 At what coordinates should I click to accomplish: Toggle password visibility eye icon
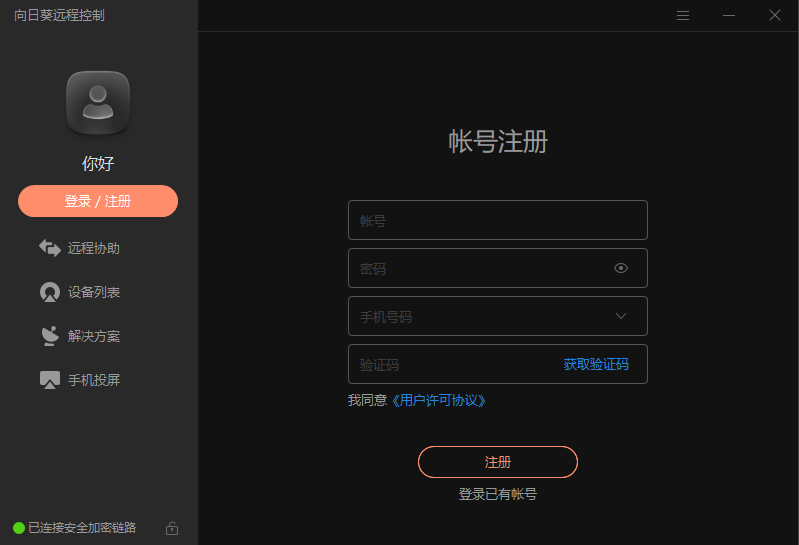pos(621,268)
